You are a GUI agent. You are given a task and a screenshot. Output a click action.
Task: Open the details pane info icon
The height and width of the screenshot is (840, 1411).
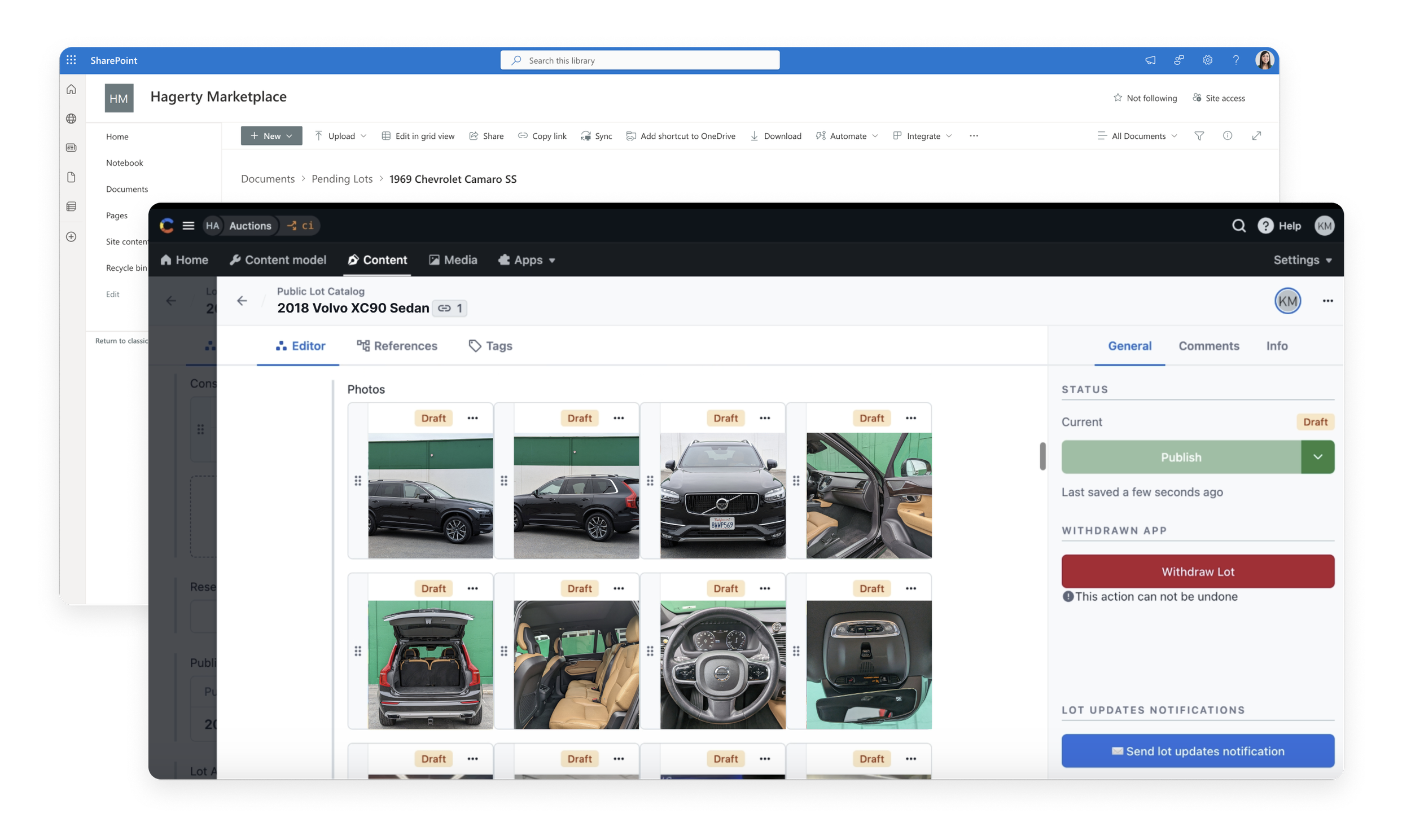tap(1227, 136)
